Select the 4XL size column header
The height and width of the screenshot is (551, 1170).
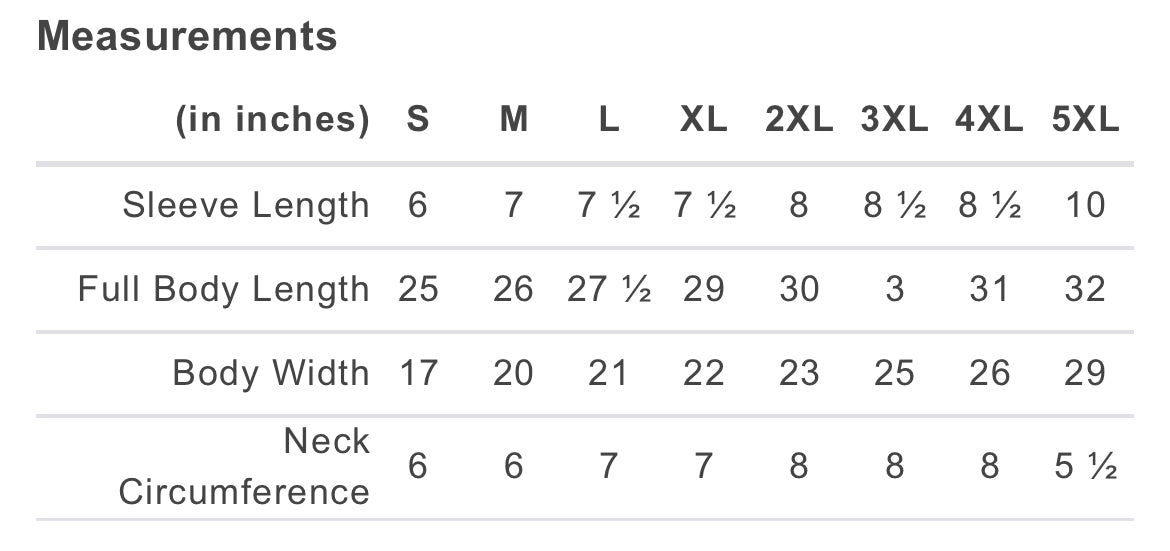[989, 120]
